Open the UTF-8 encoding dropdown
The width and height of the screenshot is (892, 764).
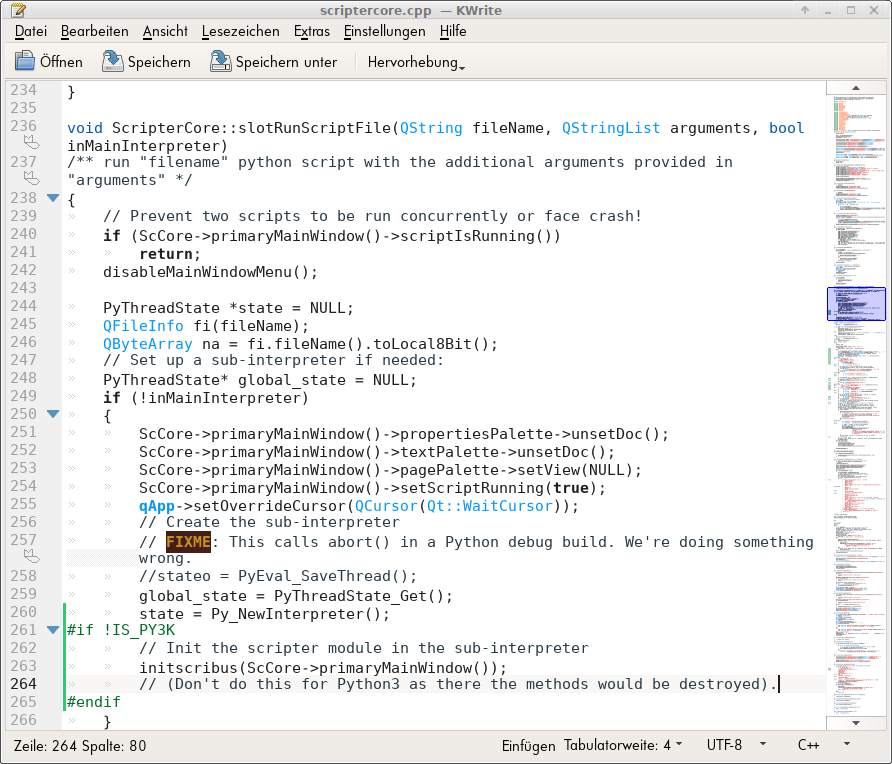pos(736,745)
